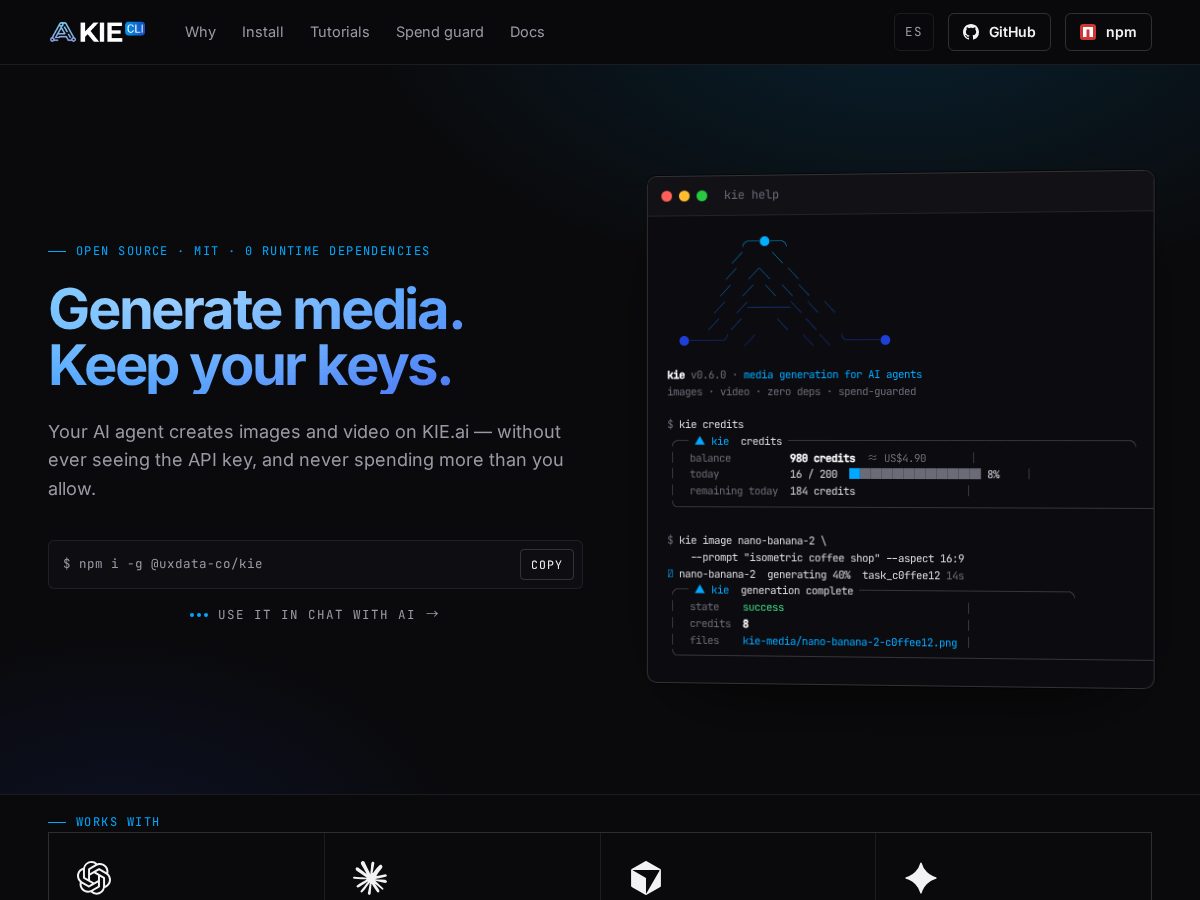
Task: Click the 'Generate media.' headline
Action: pos(256,309)
